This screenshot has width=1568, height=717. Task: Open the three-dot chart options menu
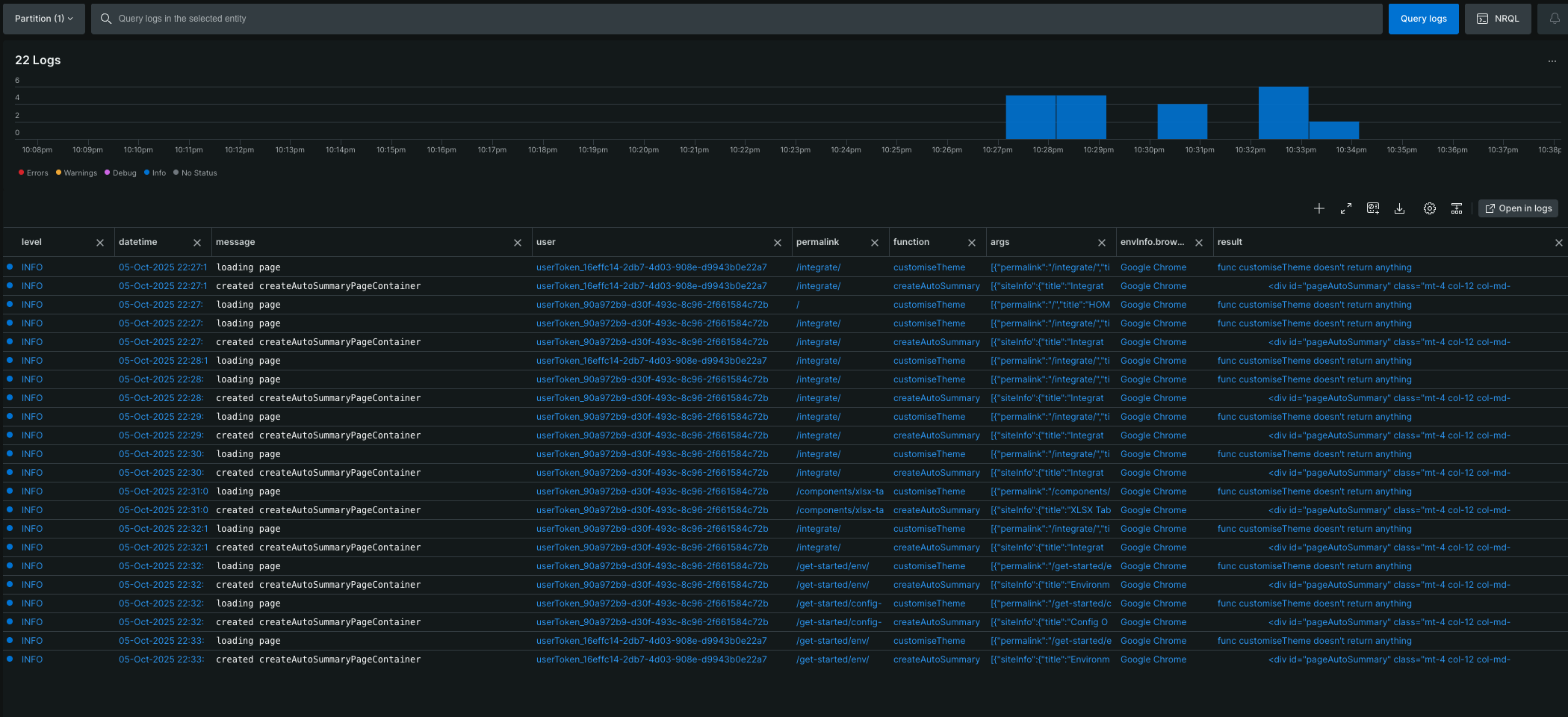1552,61
